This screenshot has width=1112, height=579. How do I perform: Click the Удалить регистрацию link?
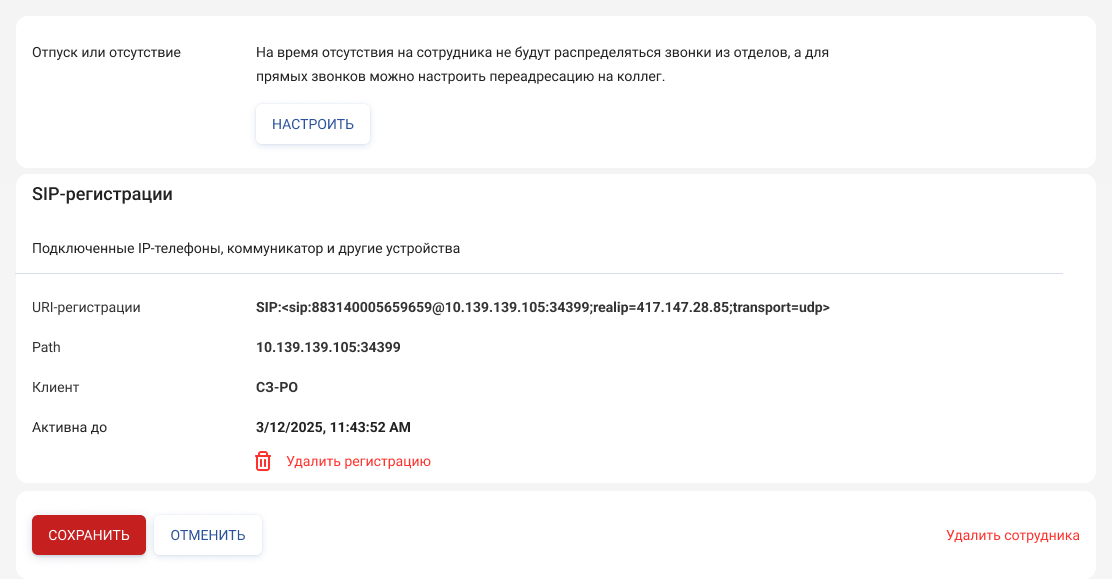[x=358, y=461]
